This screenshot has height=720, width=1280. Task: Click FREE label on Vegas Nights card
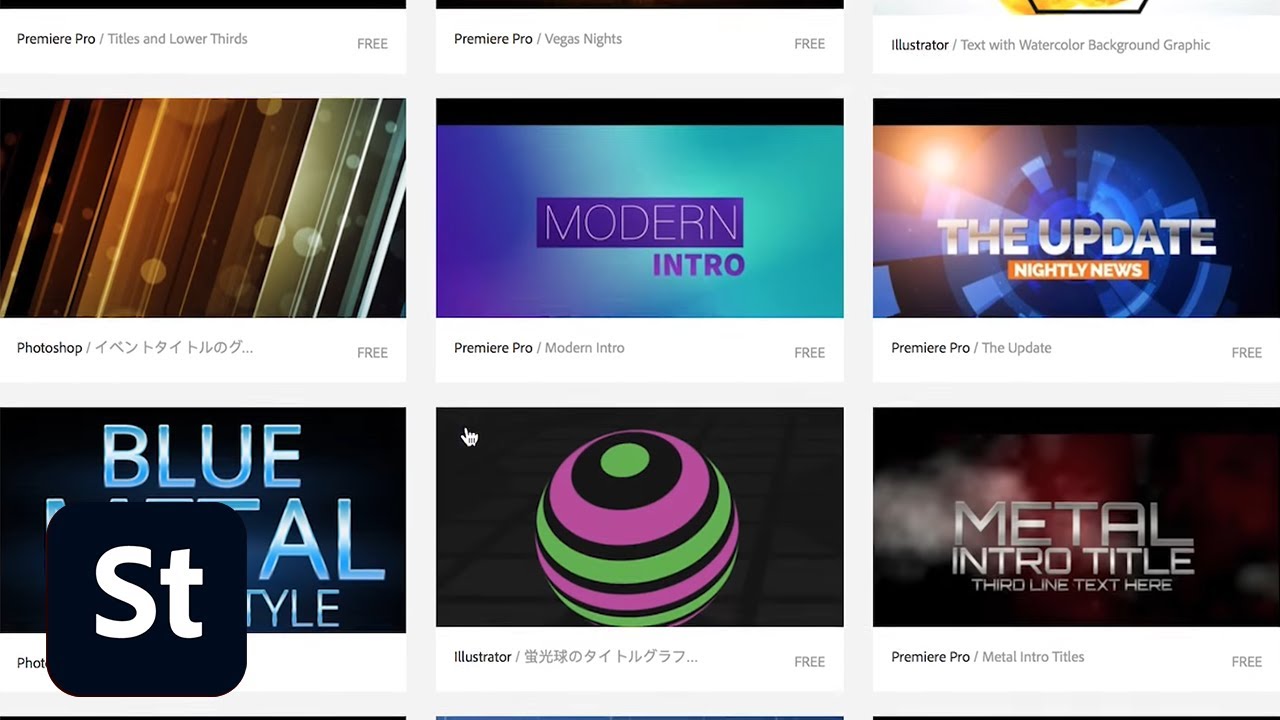point(809,44)
